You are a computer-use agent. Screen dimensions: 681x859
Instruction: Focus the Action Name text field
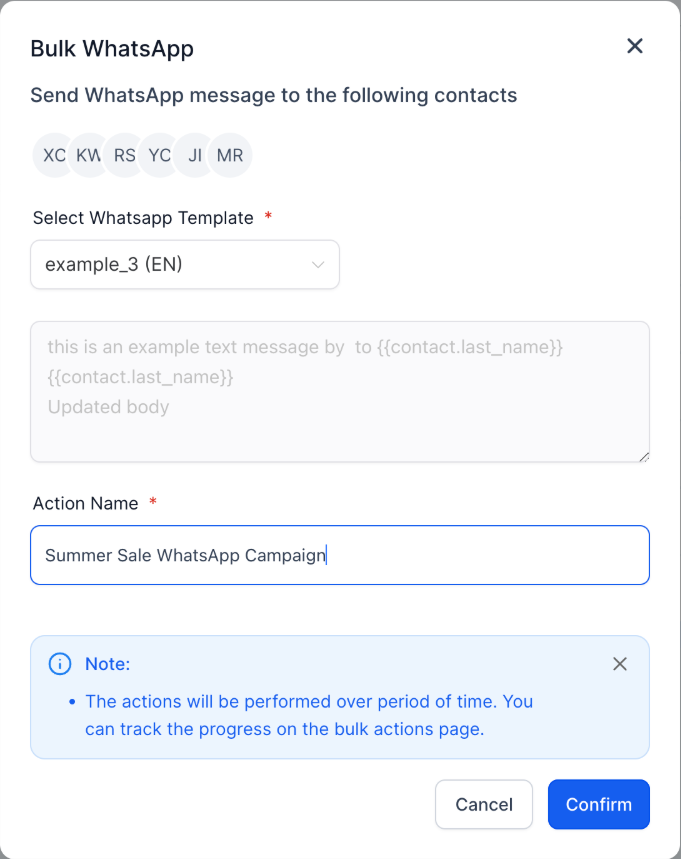[340, 555]
